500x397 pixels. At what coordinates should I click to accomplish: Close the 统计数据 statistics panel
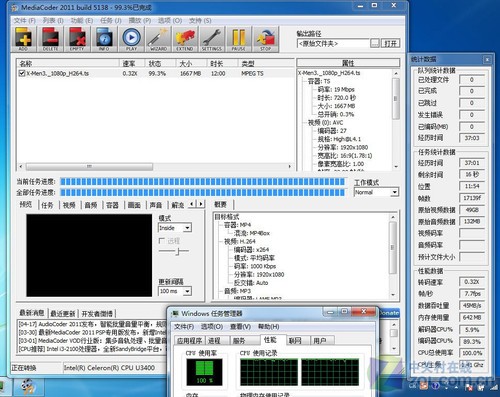coord(487,59)
